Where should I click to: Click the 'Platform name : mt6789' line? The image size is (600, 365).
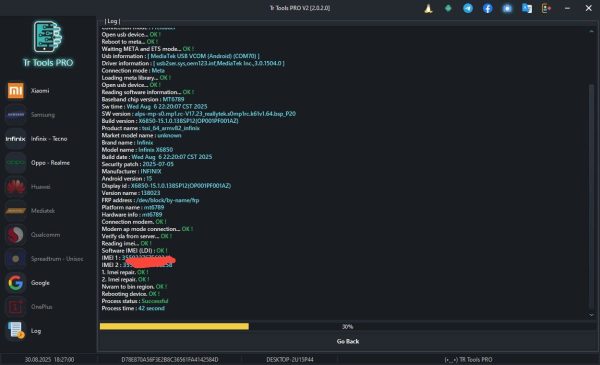[x=132, y=207]
